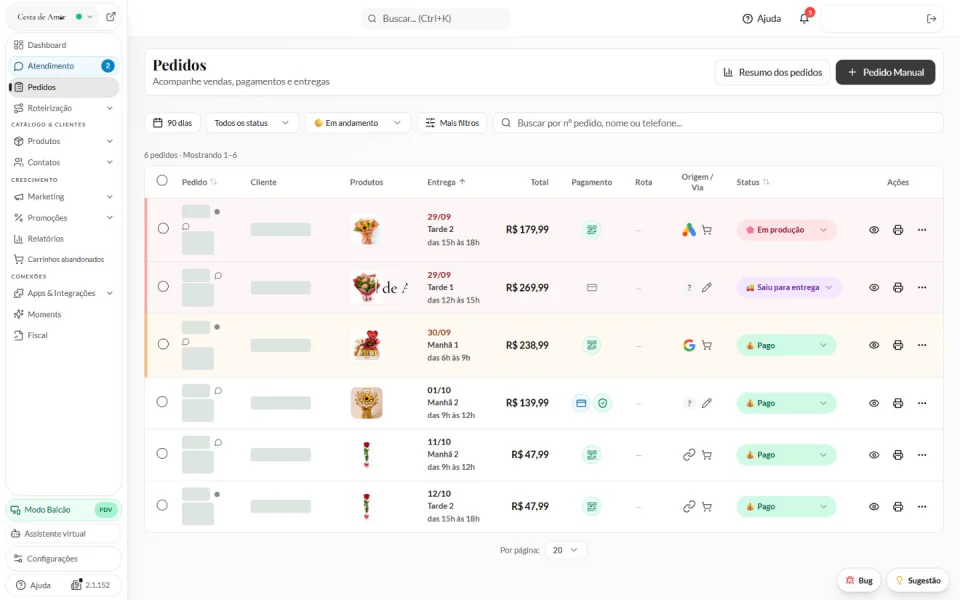Viewport: 960px width, 600px height.
Task: Change the Em produção status dropdown
Action: [786, 230]
